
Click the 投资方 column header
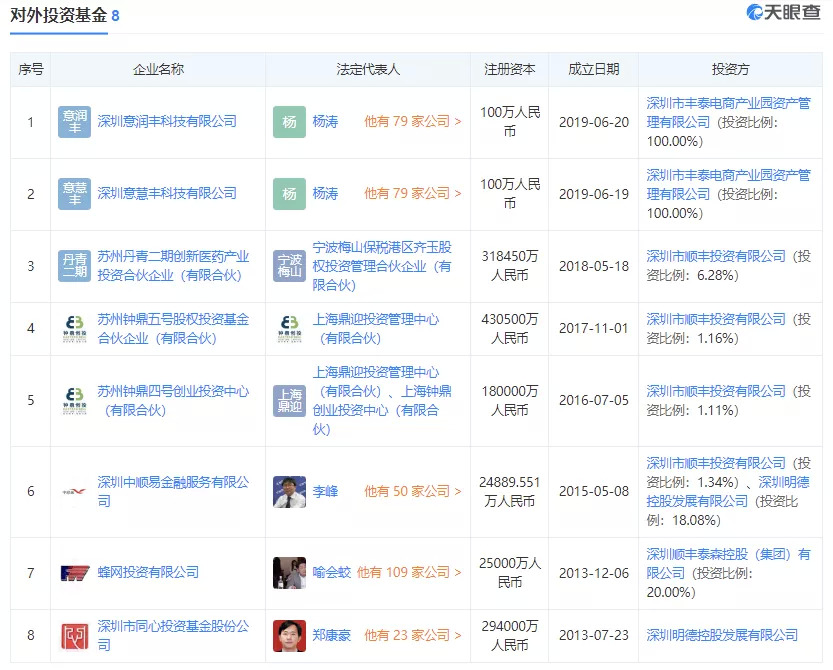tap(730, 69)
